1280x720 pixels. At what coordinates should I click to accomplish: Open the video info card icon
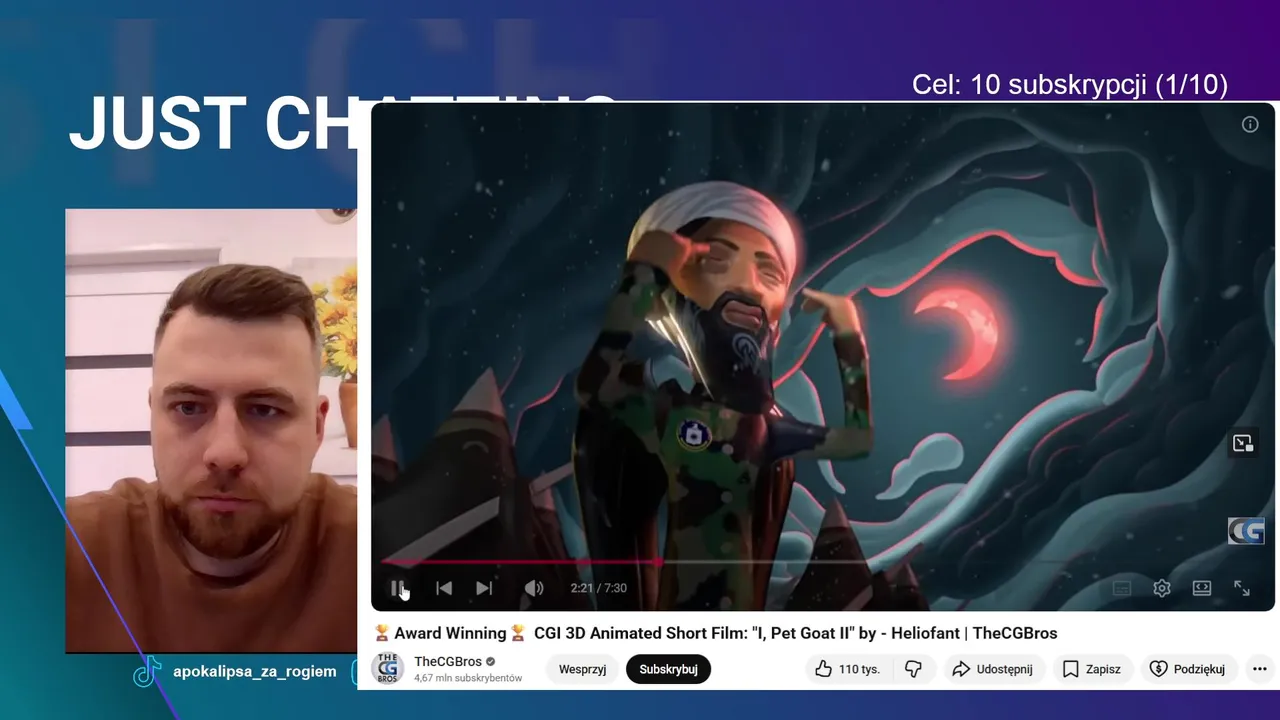[1250, 124]
